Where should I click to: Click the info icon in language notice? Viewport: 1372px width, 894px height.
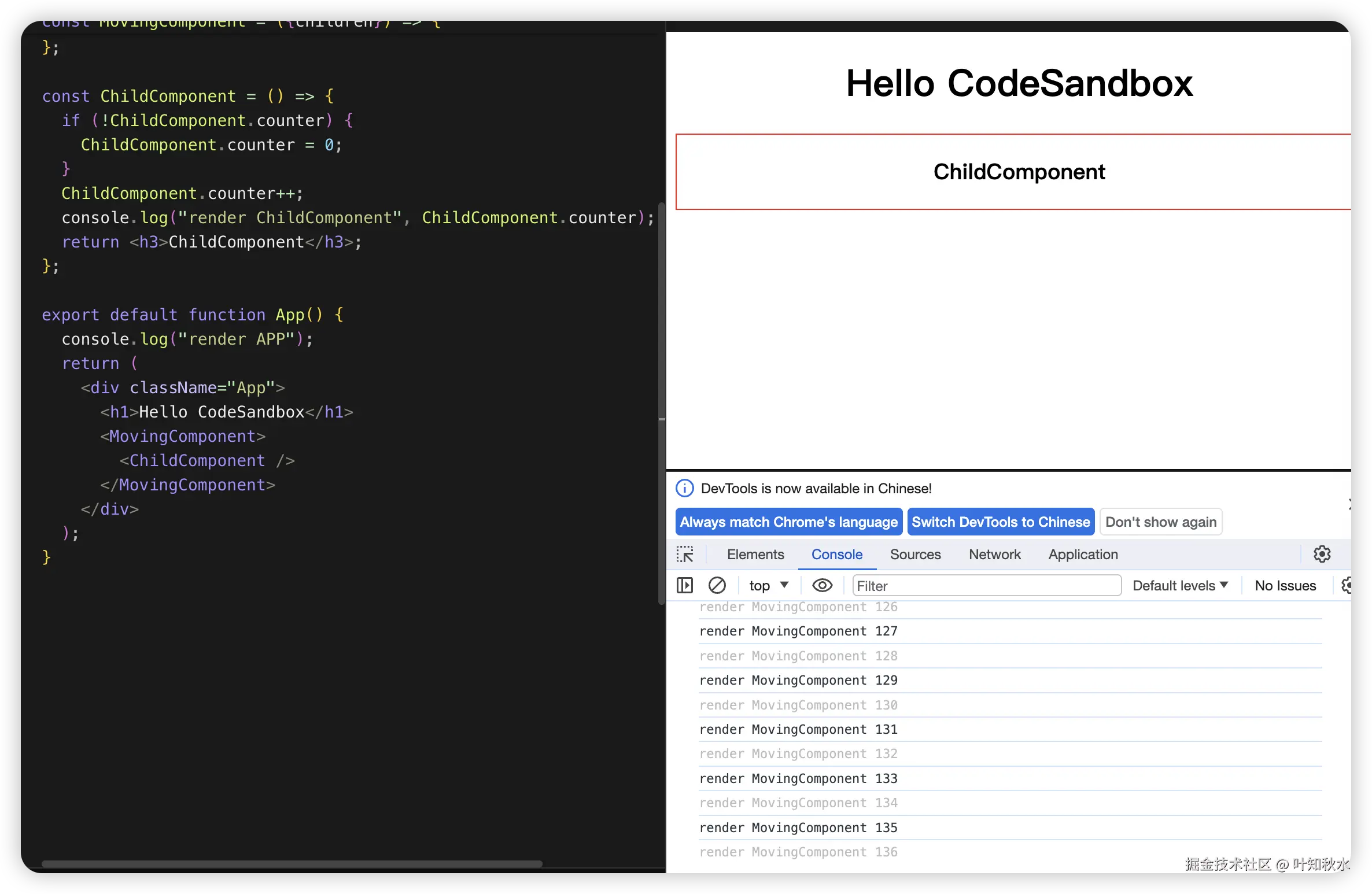[x=684, y=488]
